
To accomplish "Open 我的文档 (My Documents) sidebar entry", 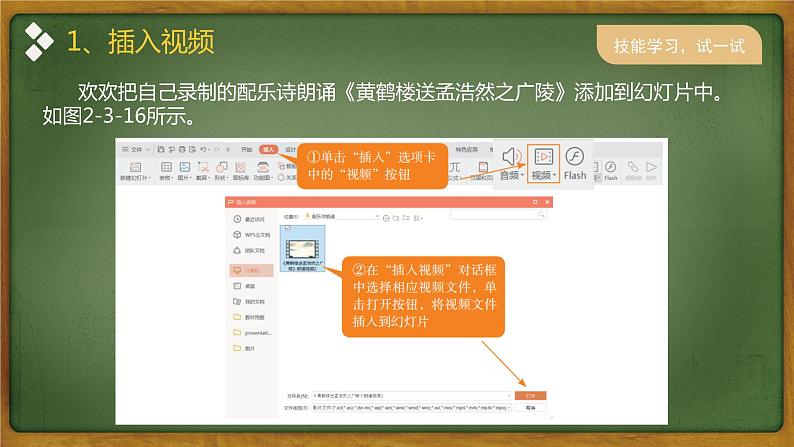I will [x=250, y=300].
